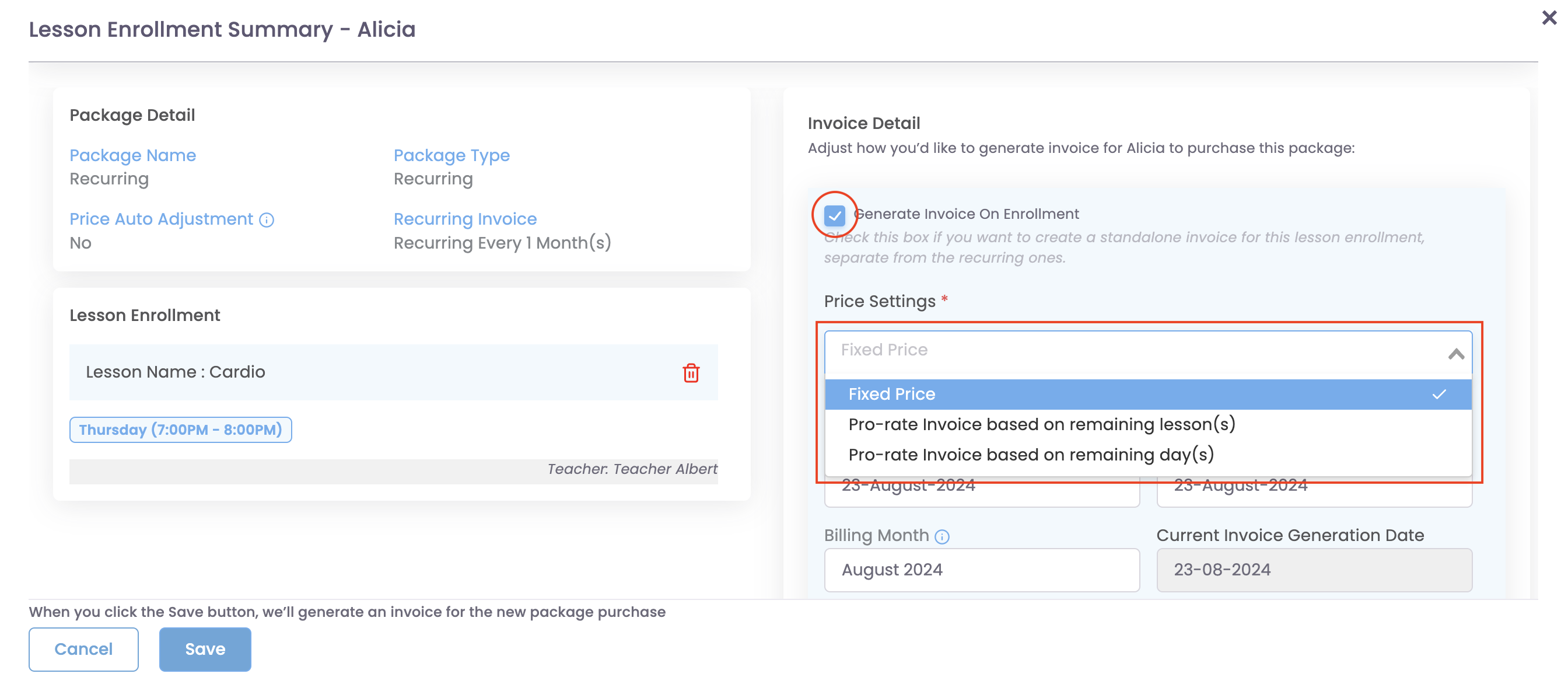Click the right 23-August-2024 date field
This screenshot has height=684, width=1568.
(x=1314, y=492)
